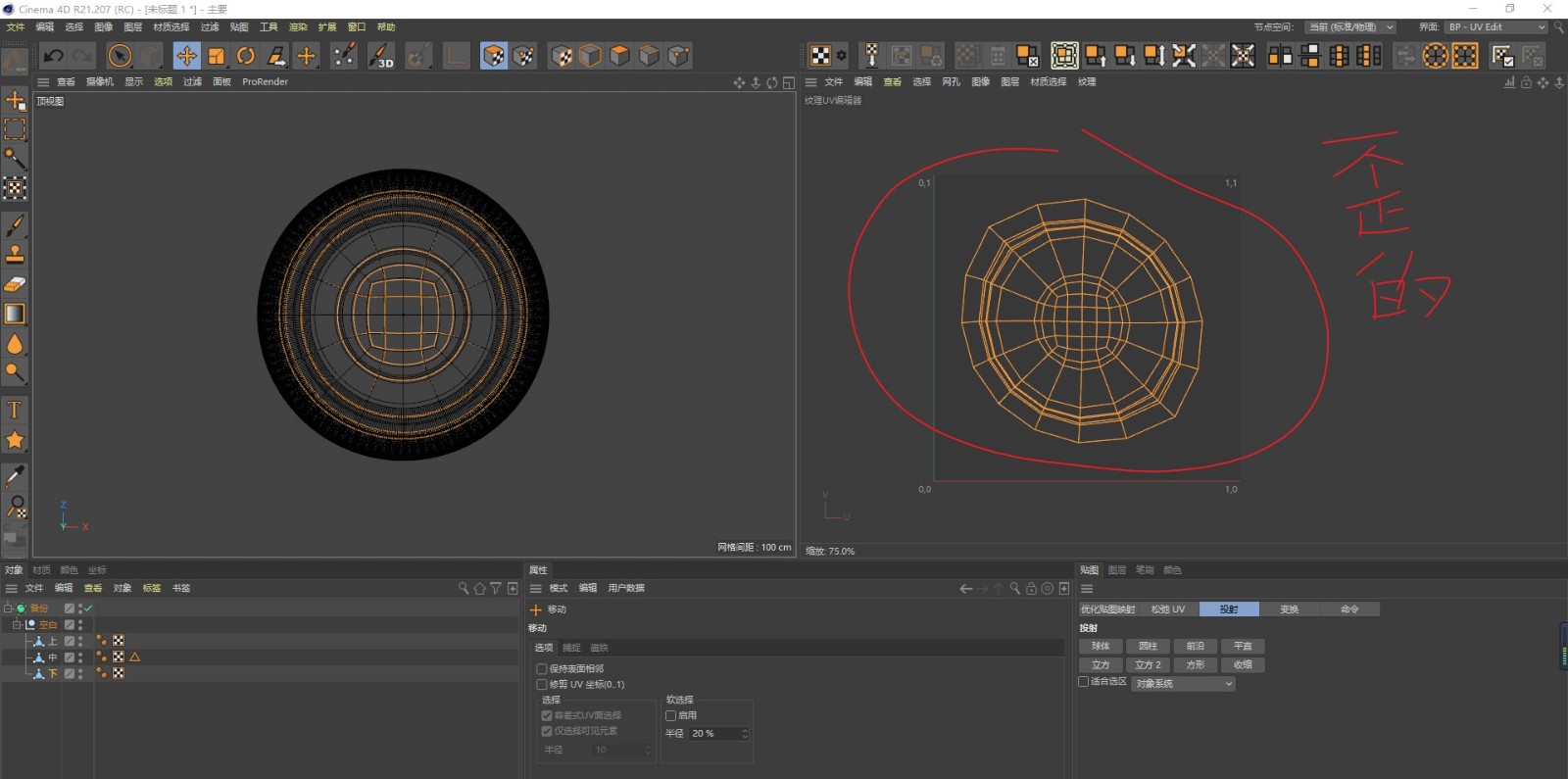
Task: Collapse the 空白 object tree node
Action: point(17,624)
